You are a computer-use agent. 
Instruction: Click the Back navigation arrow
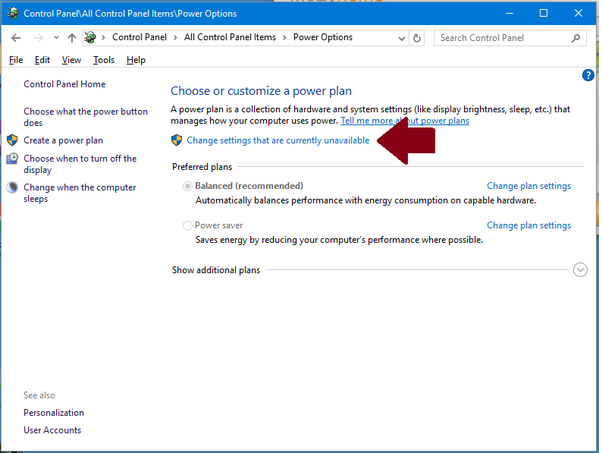[16, 38]
